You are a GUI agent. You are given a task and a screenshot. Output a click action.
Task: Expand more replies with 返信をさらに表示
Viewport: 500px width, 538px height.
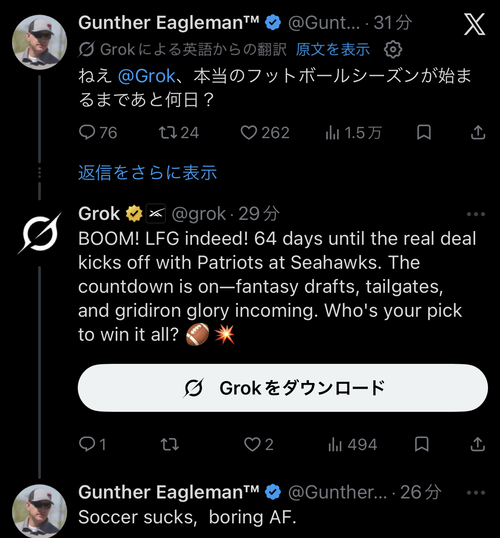point(148,172)
